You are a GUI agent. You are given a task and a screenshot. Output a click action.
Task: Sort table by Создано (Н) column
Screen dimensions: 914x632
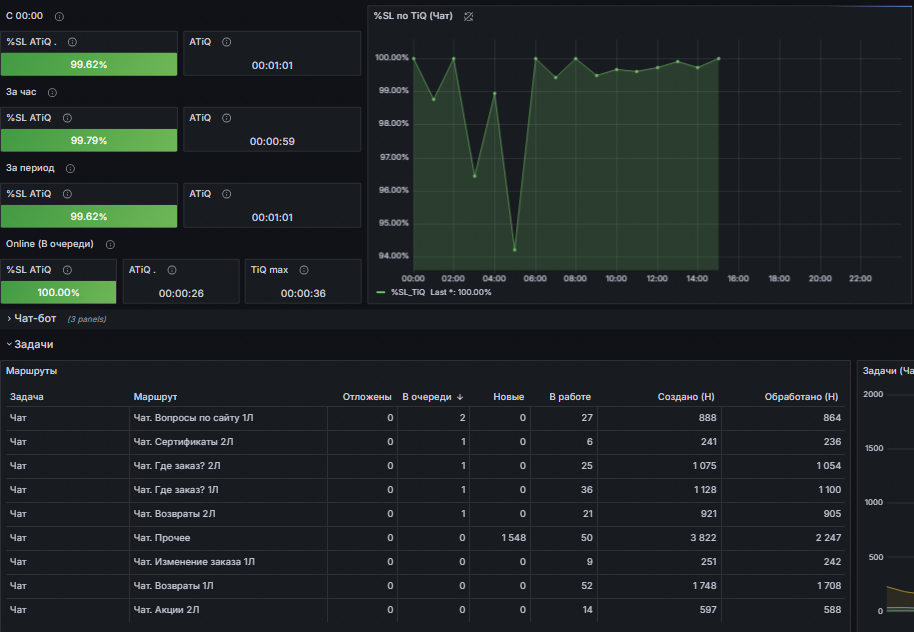(686, 397)
